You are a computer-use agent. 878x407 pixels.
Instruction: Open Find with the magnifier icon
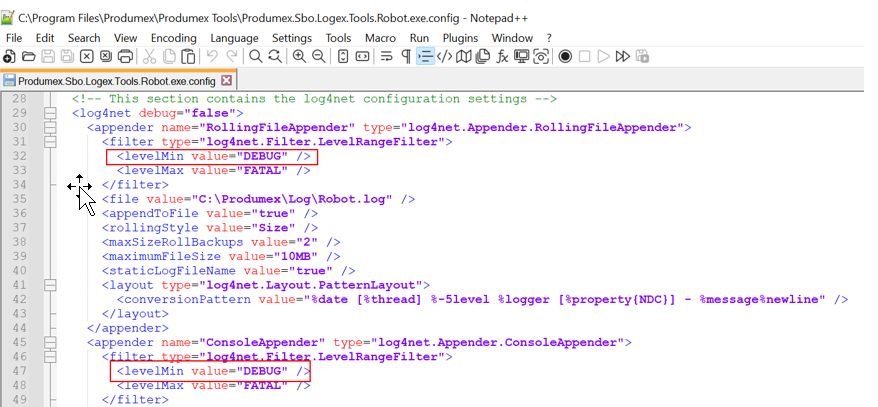pyautogui.click(x=256, y=57)
